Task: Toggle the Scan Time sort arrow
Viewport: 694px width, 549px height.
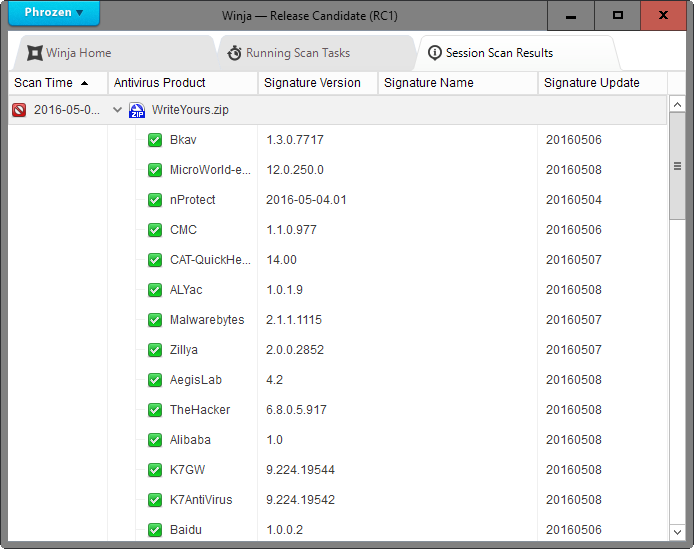Action: [85, 83]
